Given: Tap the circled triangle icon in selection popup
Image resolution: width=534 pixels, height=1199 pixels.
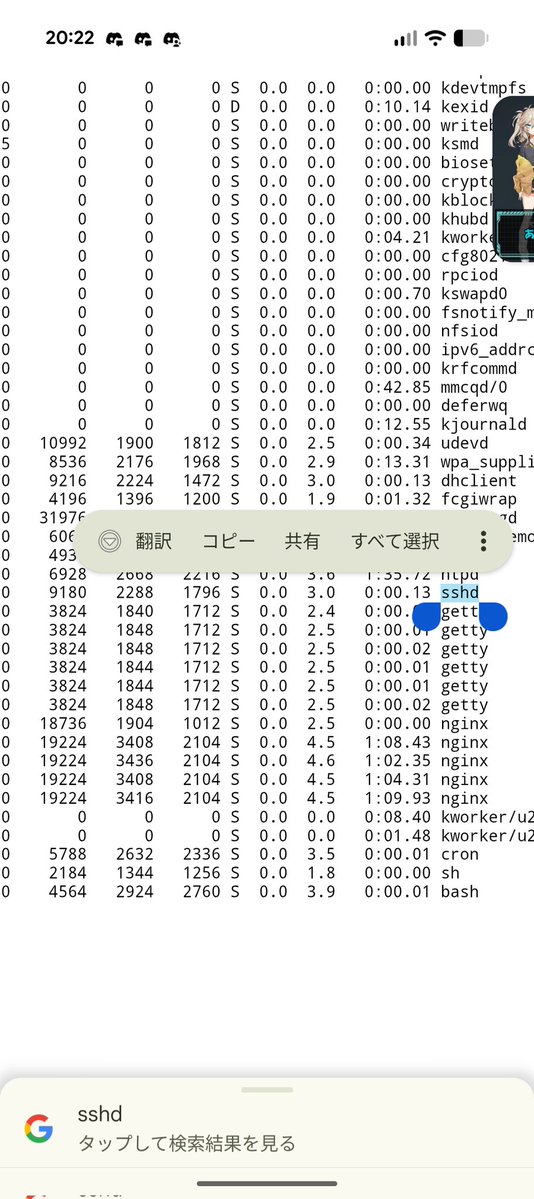Looking at the screenshot, I should click(110, 541).
